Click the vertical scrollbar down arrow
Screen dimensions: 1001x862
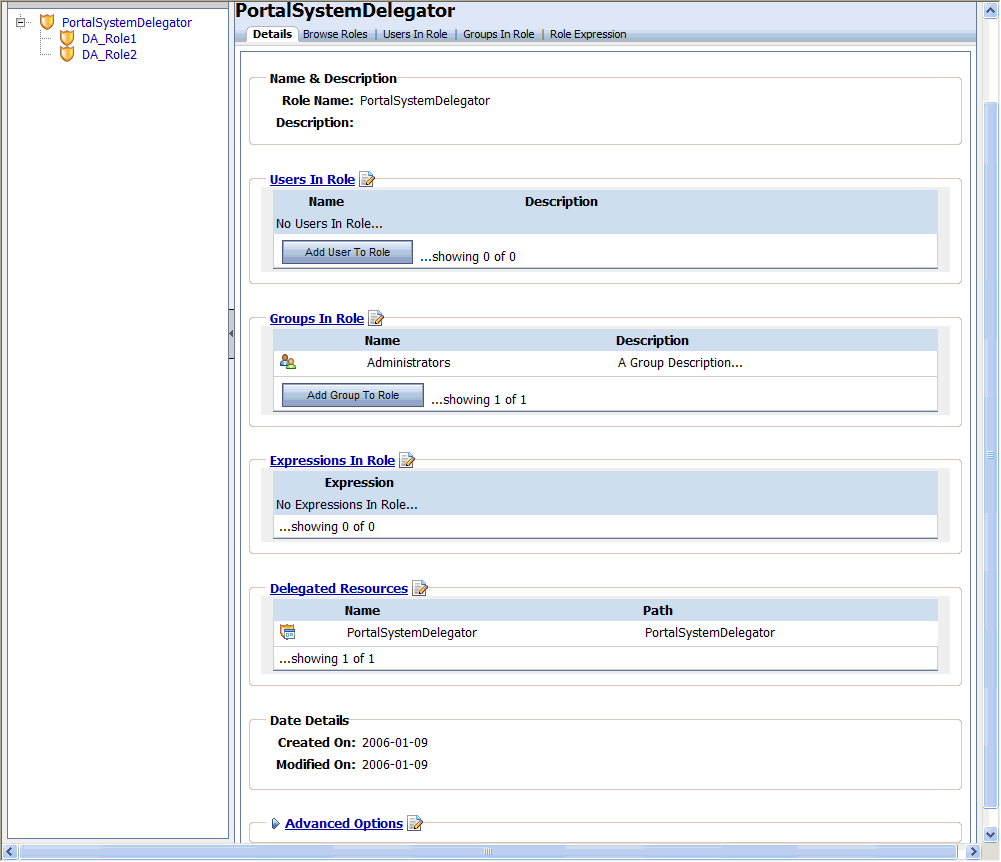tap(991, 834)
